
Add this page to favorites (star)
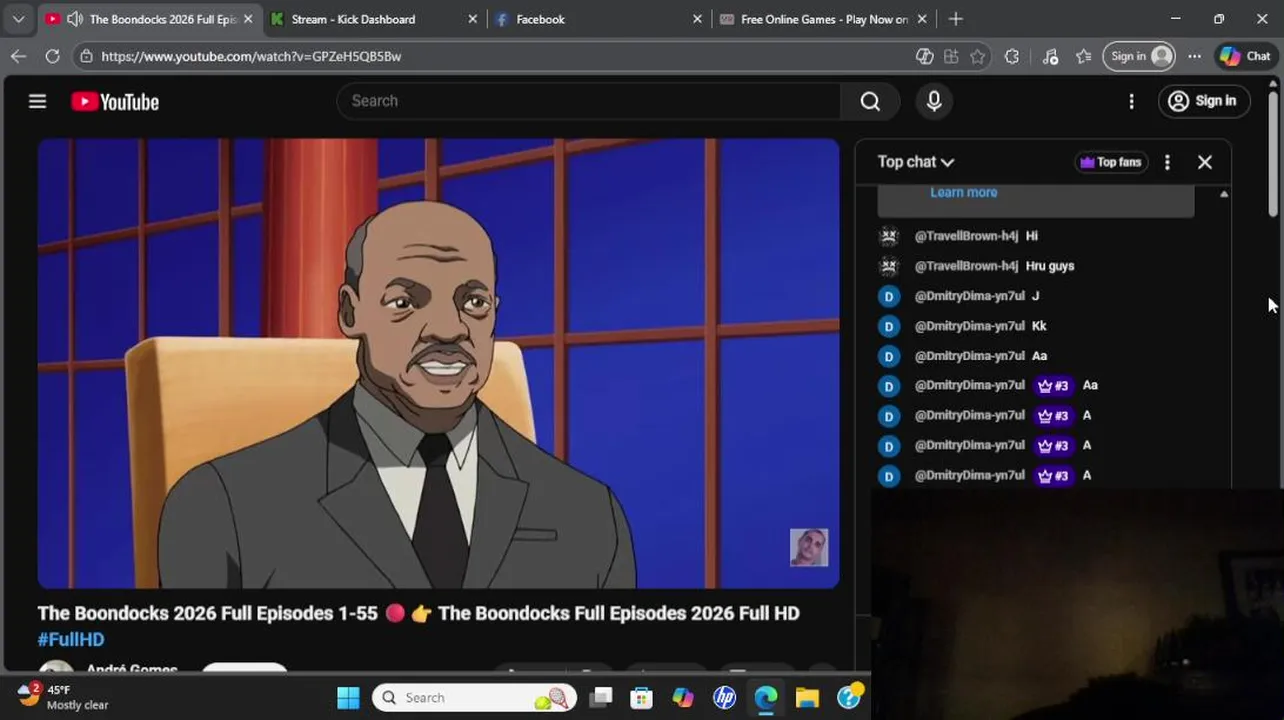pos(977,56)
